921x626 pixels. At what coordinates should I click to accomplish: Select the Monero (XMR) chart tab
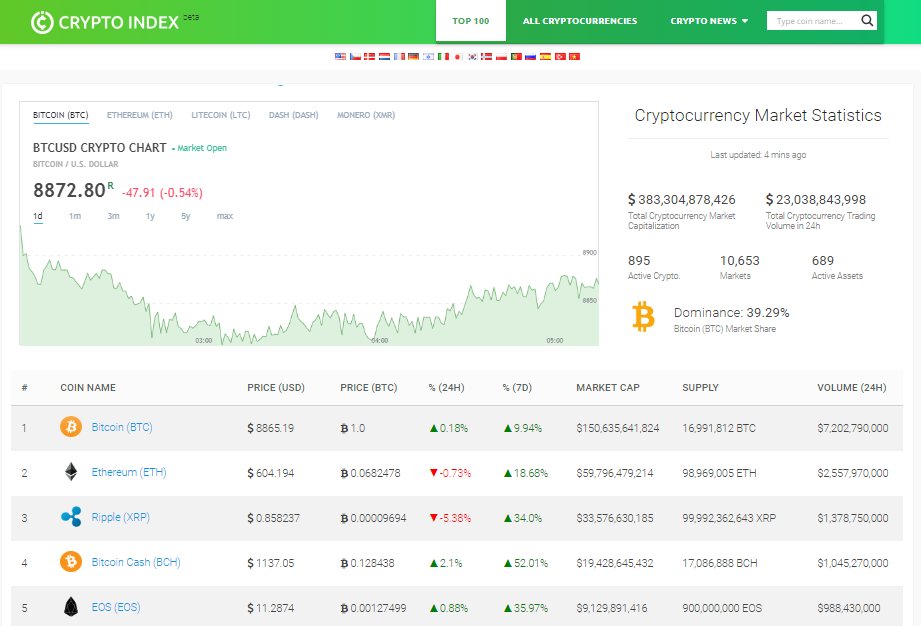(x=366, y=115)
